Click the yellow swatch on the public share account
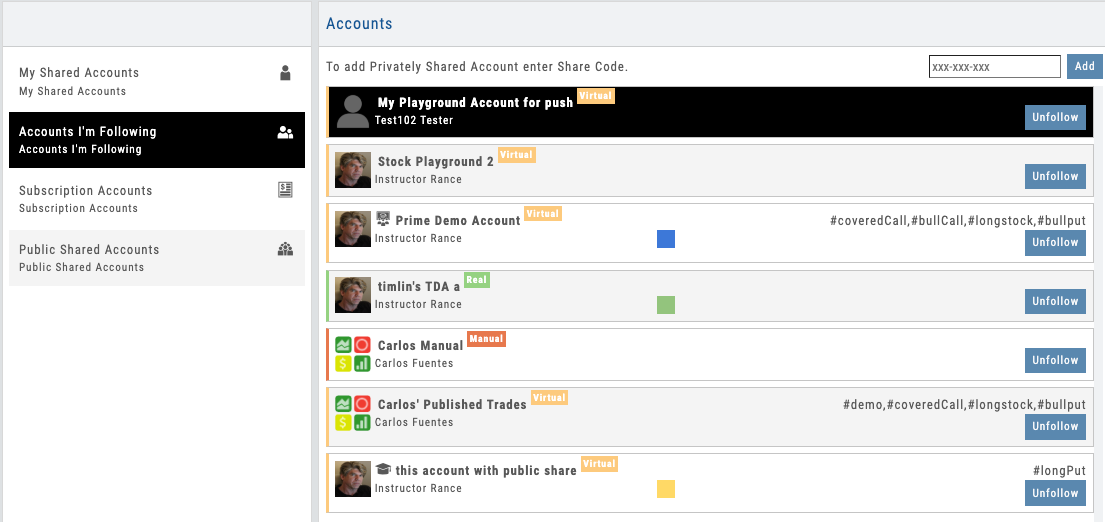The width and height of the screenshot is (1105, 522). pyautogui.click(x=666, y=489)
